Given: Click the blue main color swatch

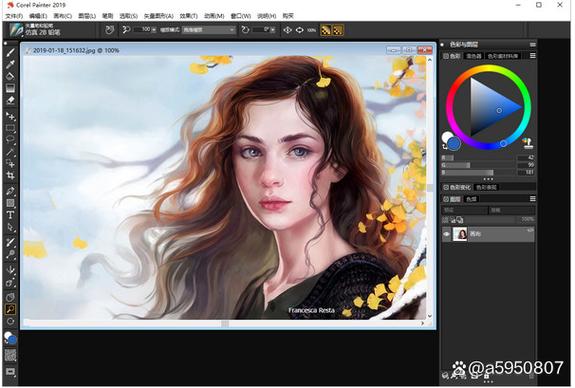Looking at the screenshot, I should pos(454,144).
